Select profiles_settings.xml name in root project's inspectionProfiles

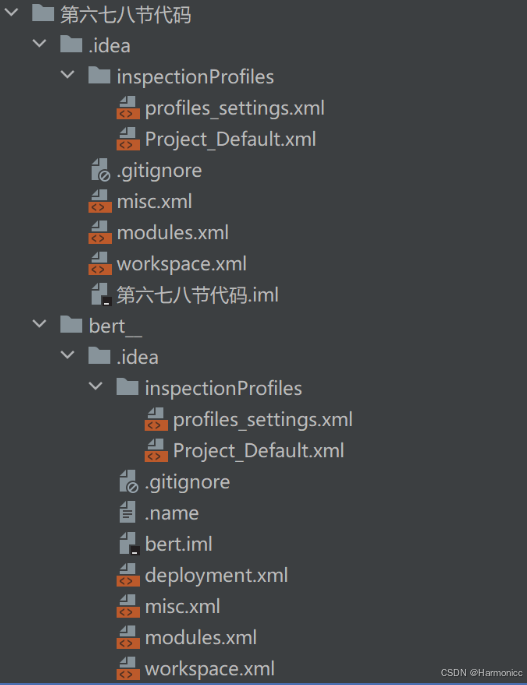click(235, 109)
